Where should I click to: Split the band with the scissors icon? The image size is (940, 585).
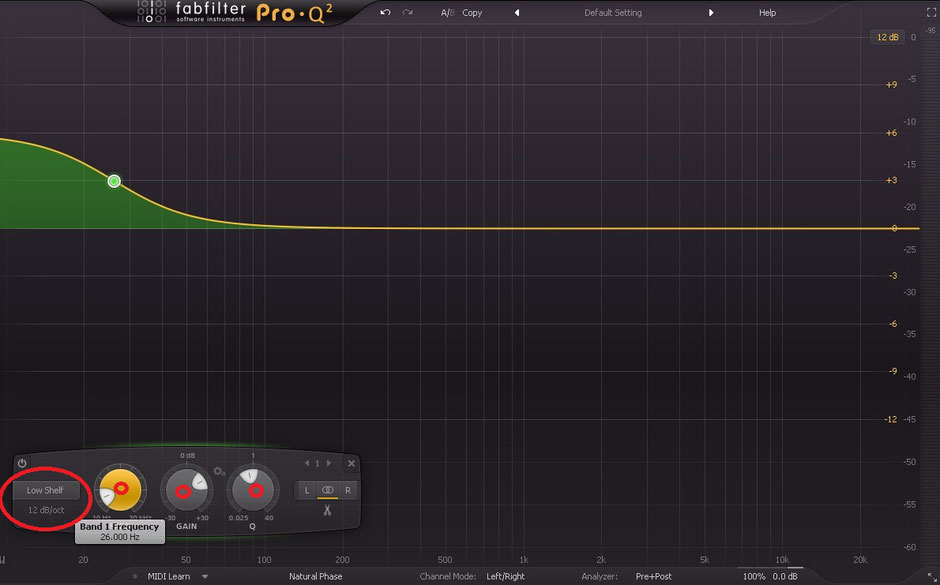(327, 510)
